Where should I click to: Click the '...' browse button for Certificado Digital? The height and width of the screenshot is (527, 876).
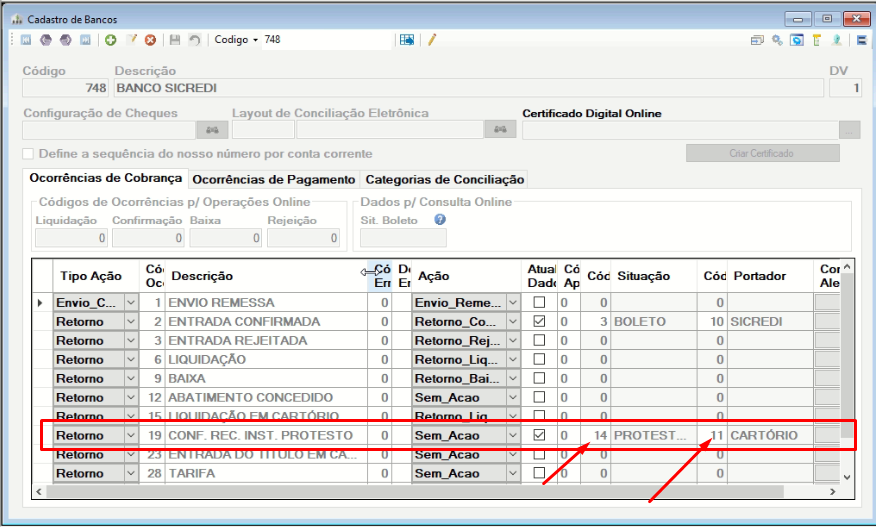[849, 130]
